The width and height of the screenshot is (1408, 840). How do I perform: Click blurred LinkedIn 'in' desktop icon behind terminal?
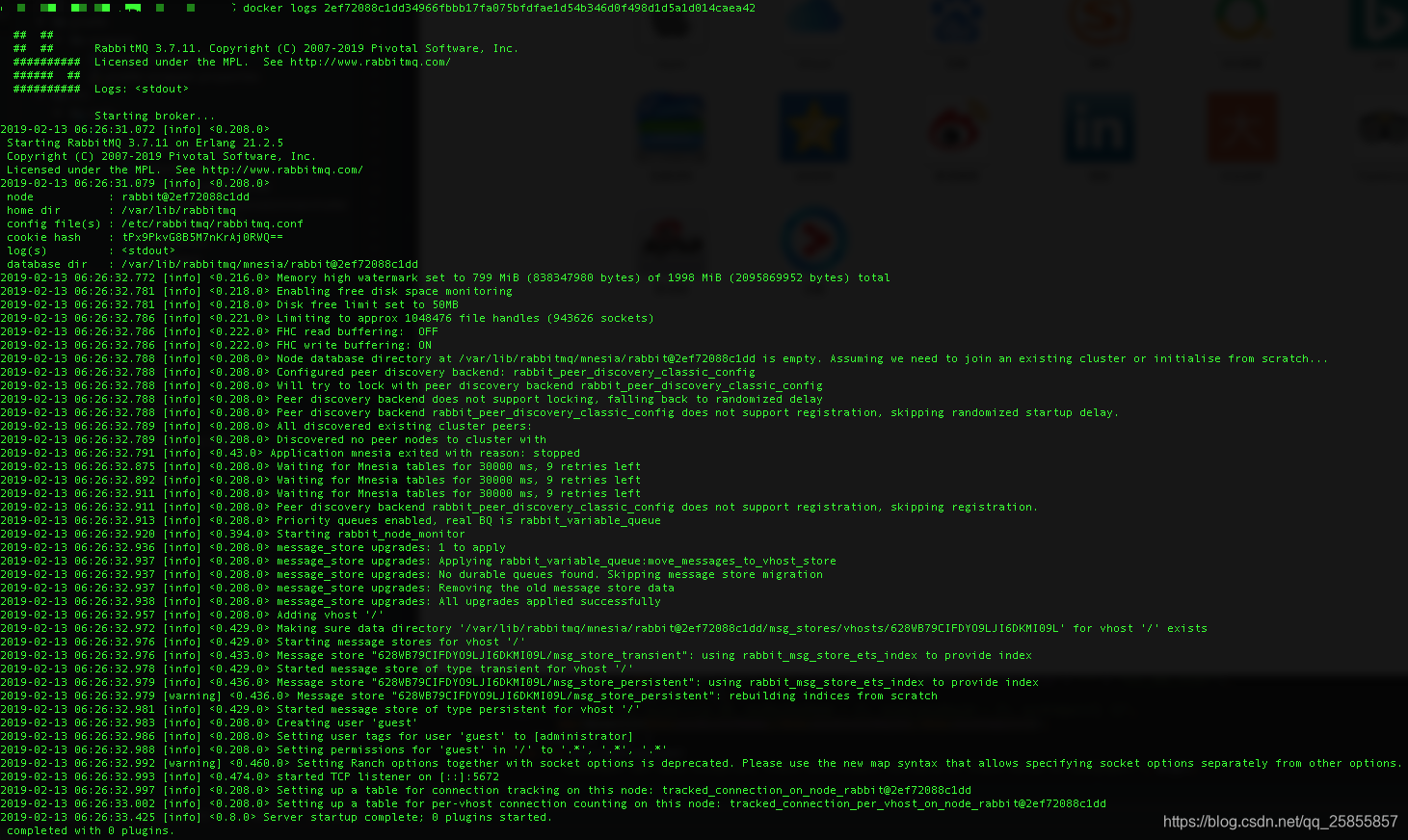tap(1099, 130)
